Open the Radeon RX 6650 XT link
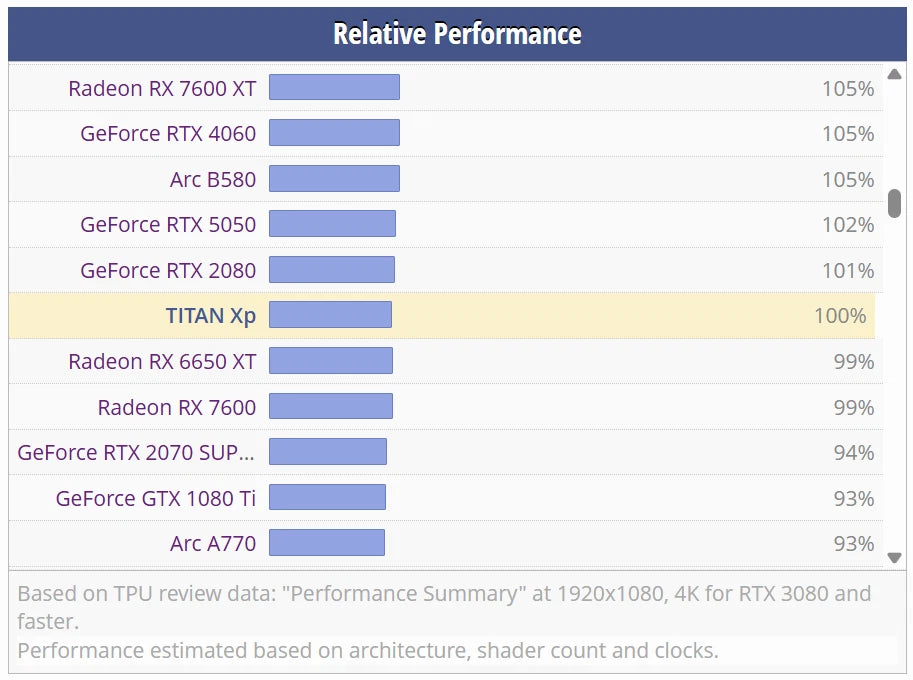This screenshot has height=680, width=913. click(162, 362)
